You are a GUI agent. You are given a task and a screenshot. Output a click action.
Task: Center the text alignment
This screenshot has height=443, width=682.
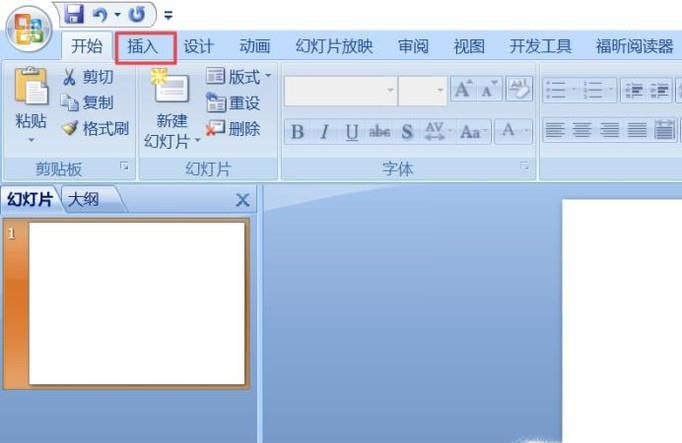point(582,130)
